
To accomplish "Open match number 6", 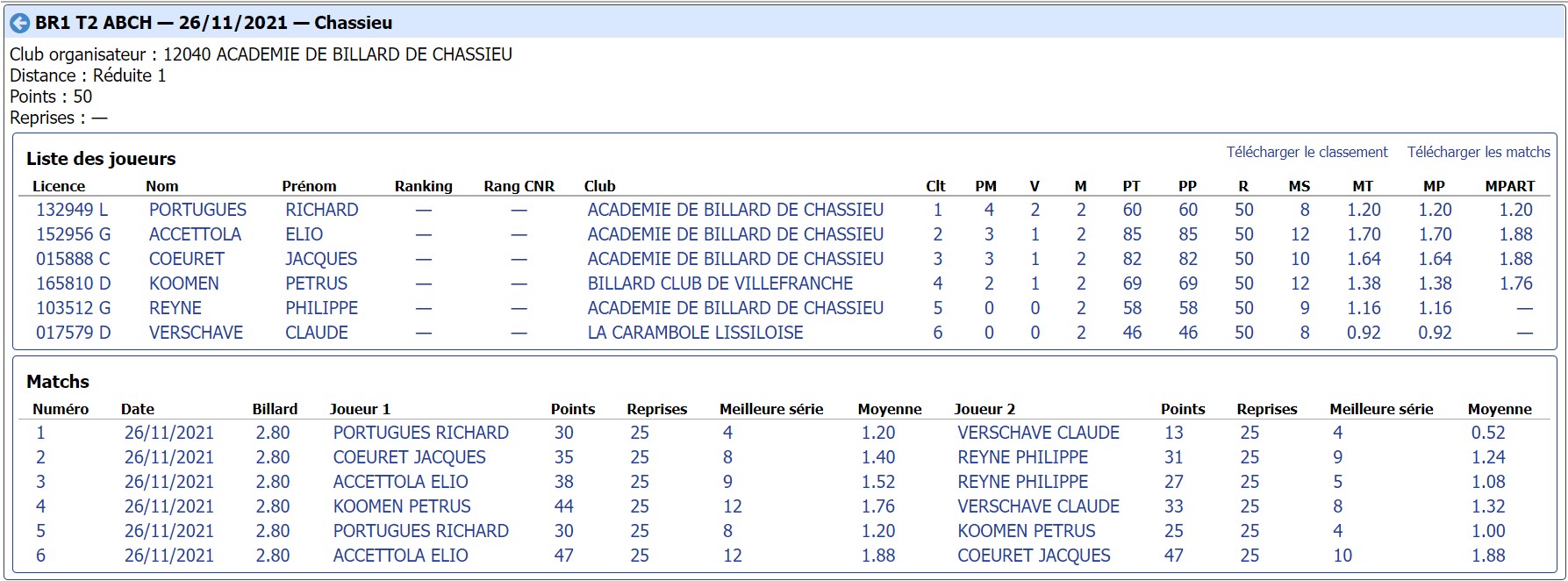I will coord(40,556).
